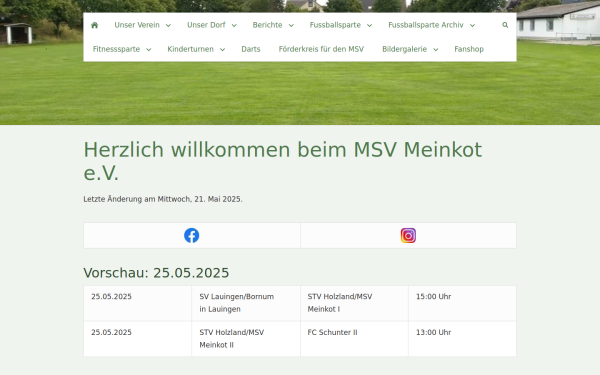Expand the Unser Dorf chevron
Viewport: 600px width, 375px height.
234,25
